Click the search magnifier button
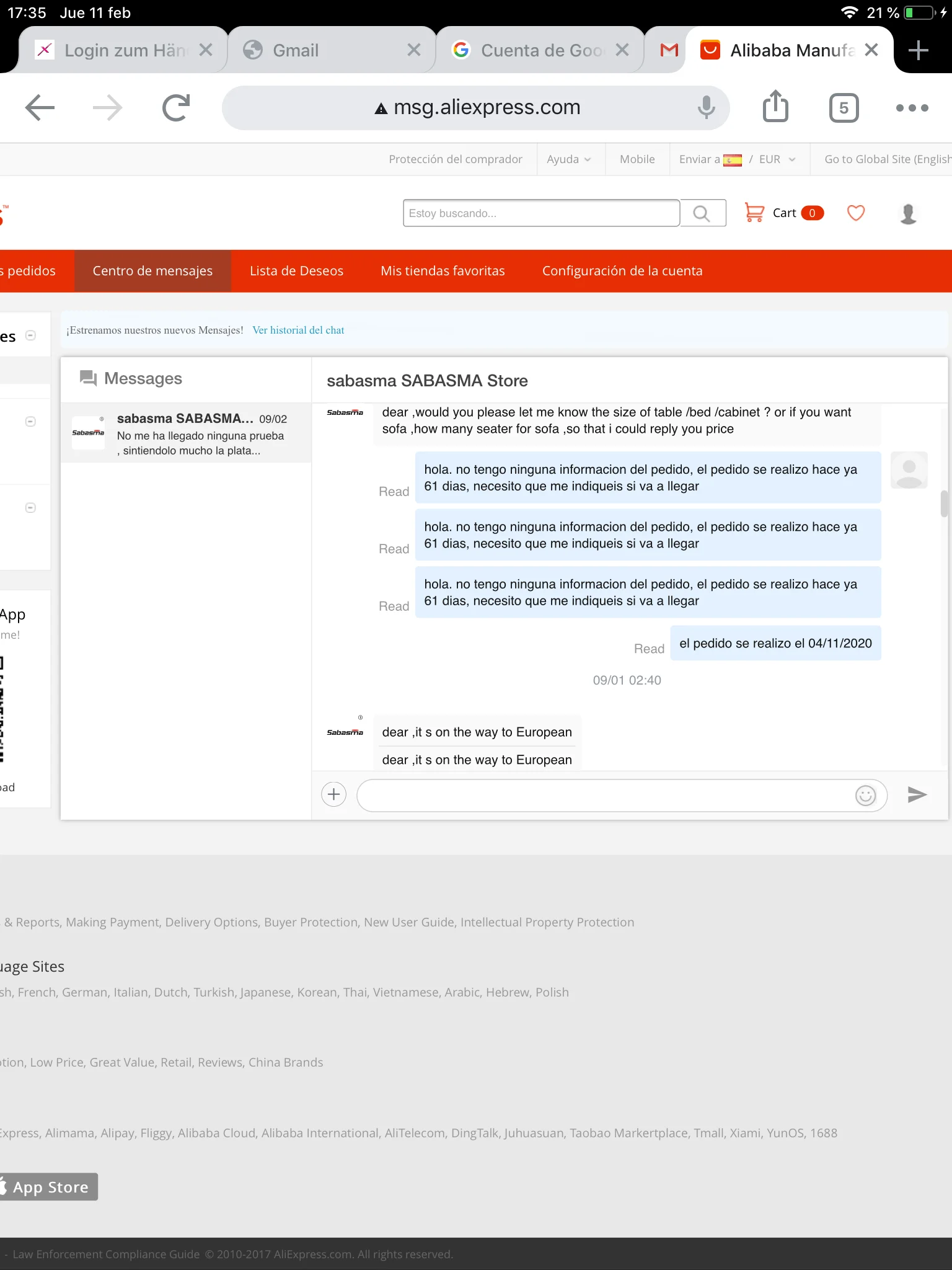Viewport: 952px width, 1270px height. pos(702,213)
